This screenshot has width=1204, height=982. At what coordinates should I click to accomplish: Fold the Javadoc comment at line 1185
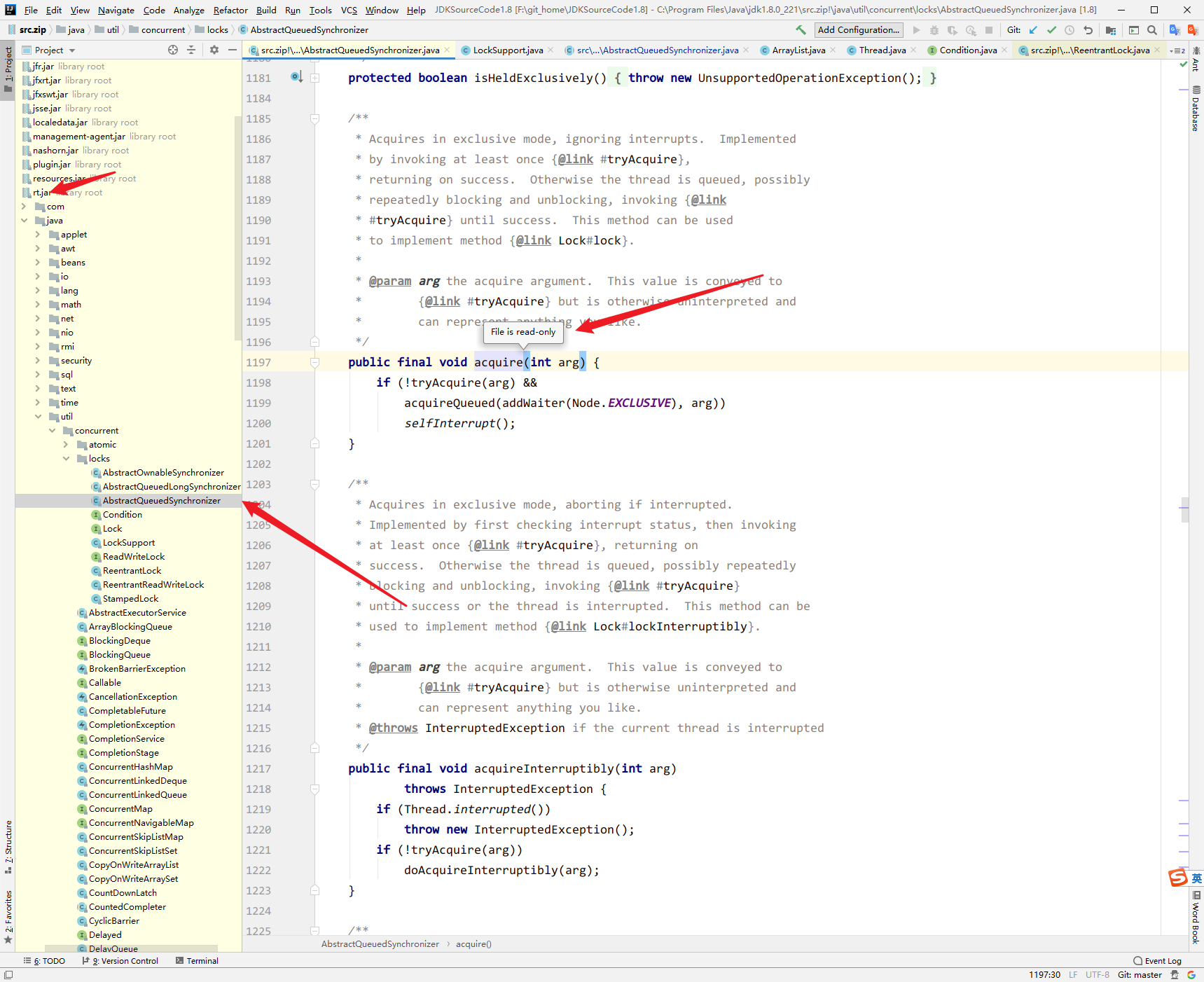[315, 118]
